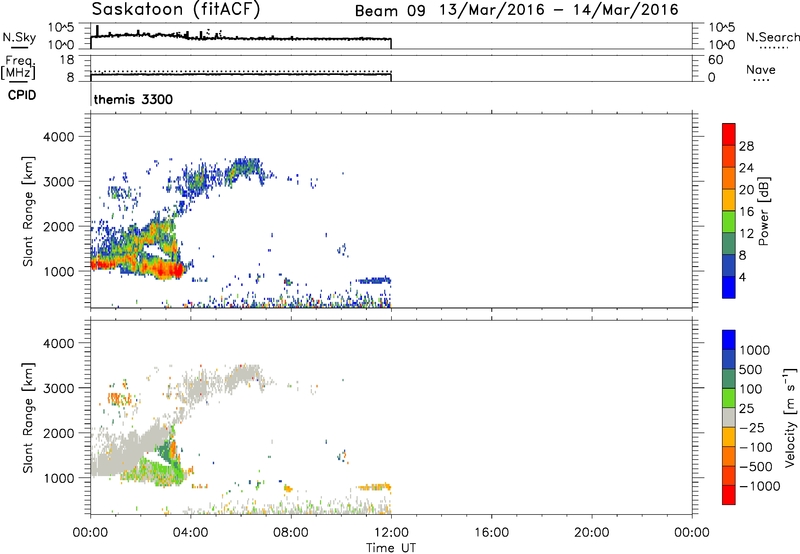The width and height of the screenshot is (800, 554).
Task: Click the '-1000' tick label on Velocity colorbar
Action: [760, 486]
